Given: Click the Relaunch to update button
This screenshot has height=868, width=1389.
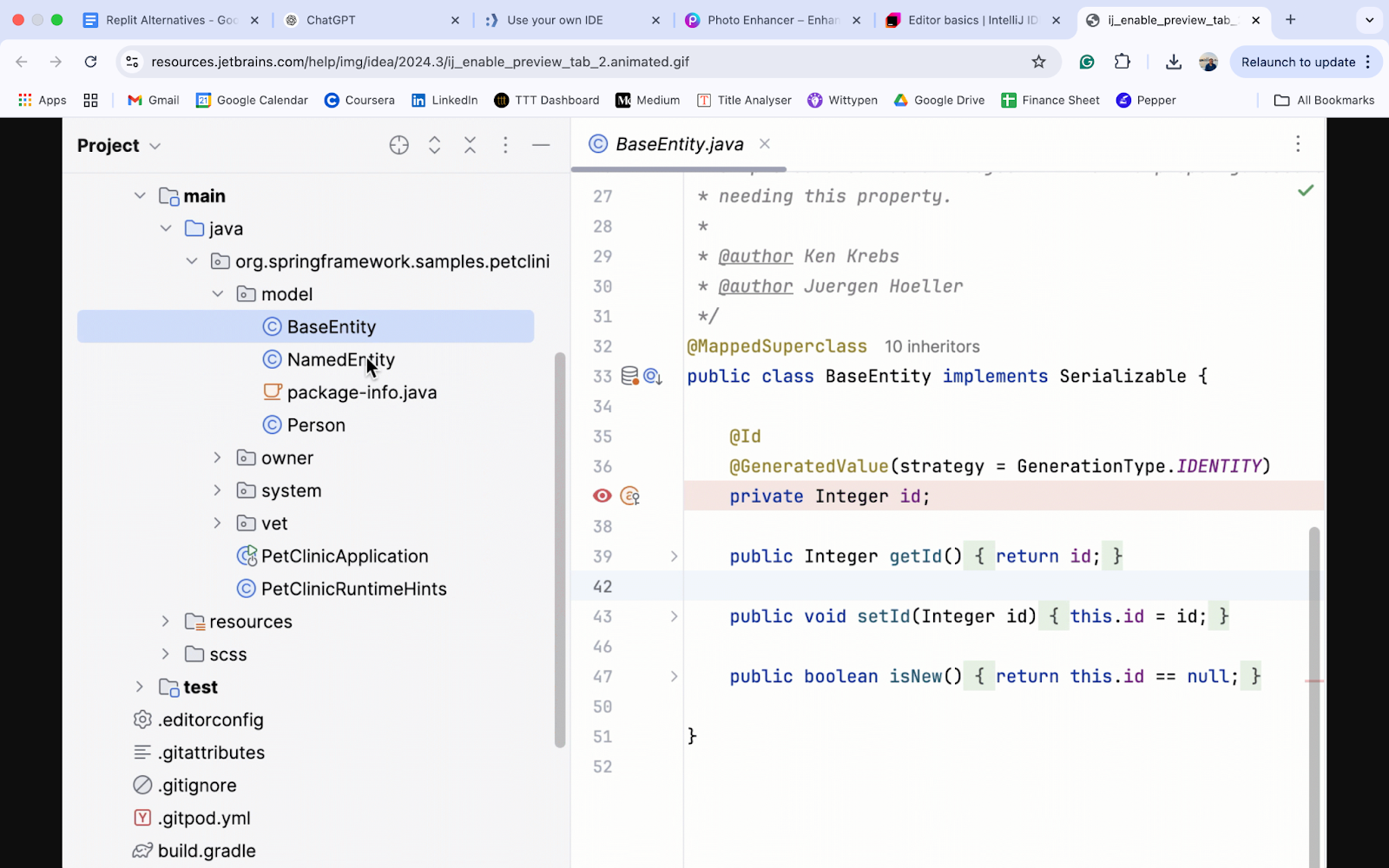Looking at the screenshot, I should [x=1298, y=62].
